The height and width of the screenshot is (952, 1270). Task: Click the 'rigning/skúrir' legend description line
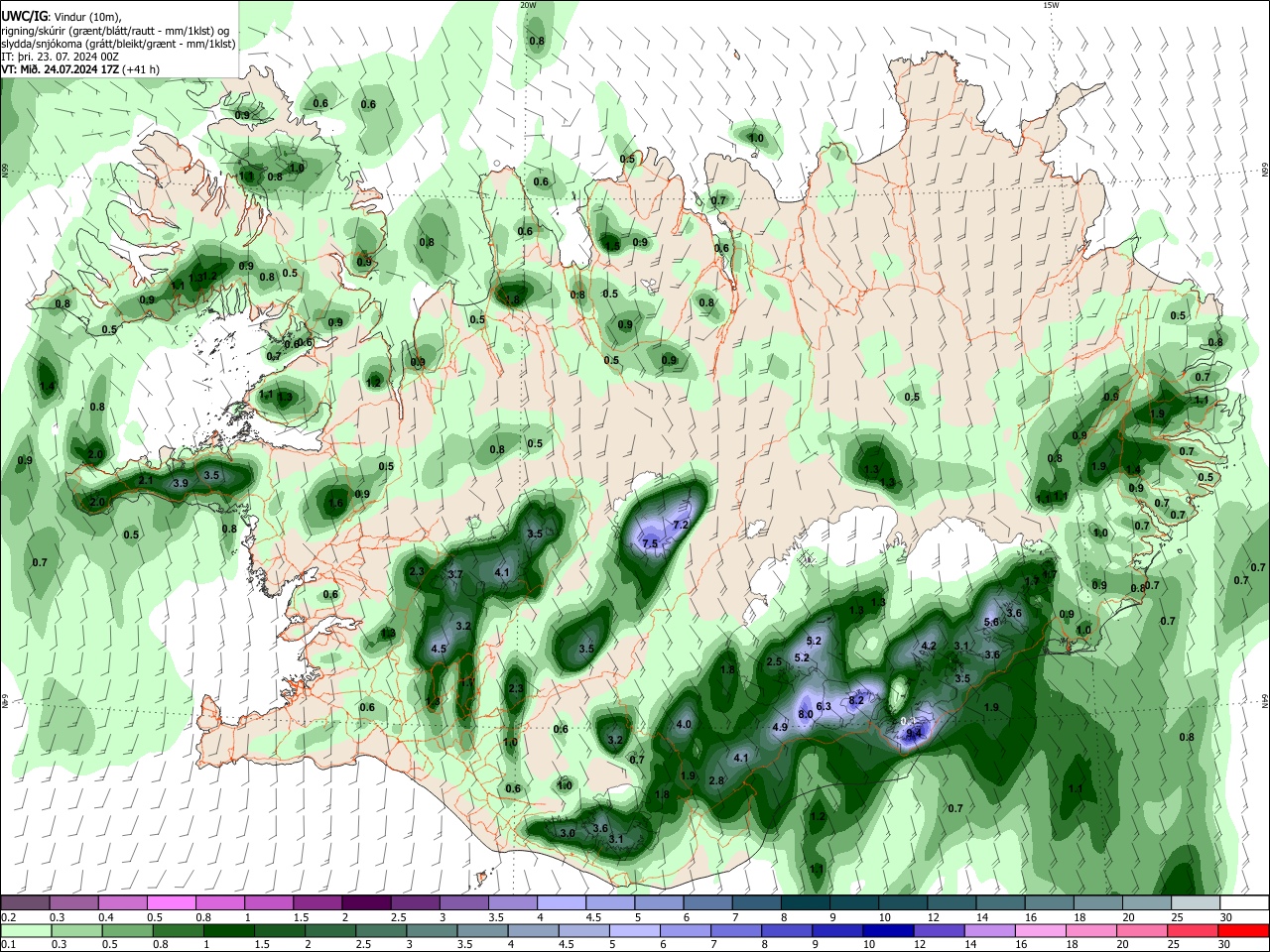coord(116,31)
